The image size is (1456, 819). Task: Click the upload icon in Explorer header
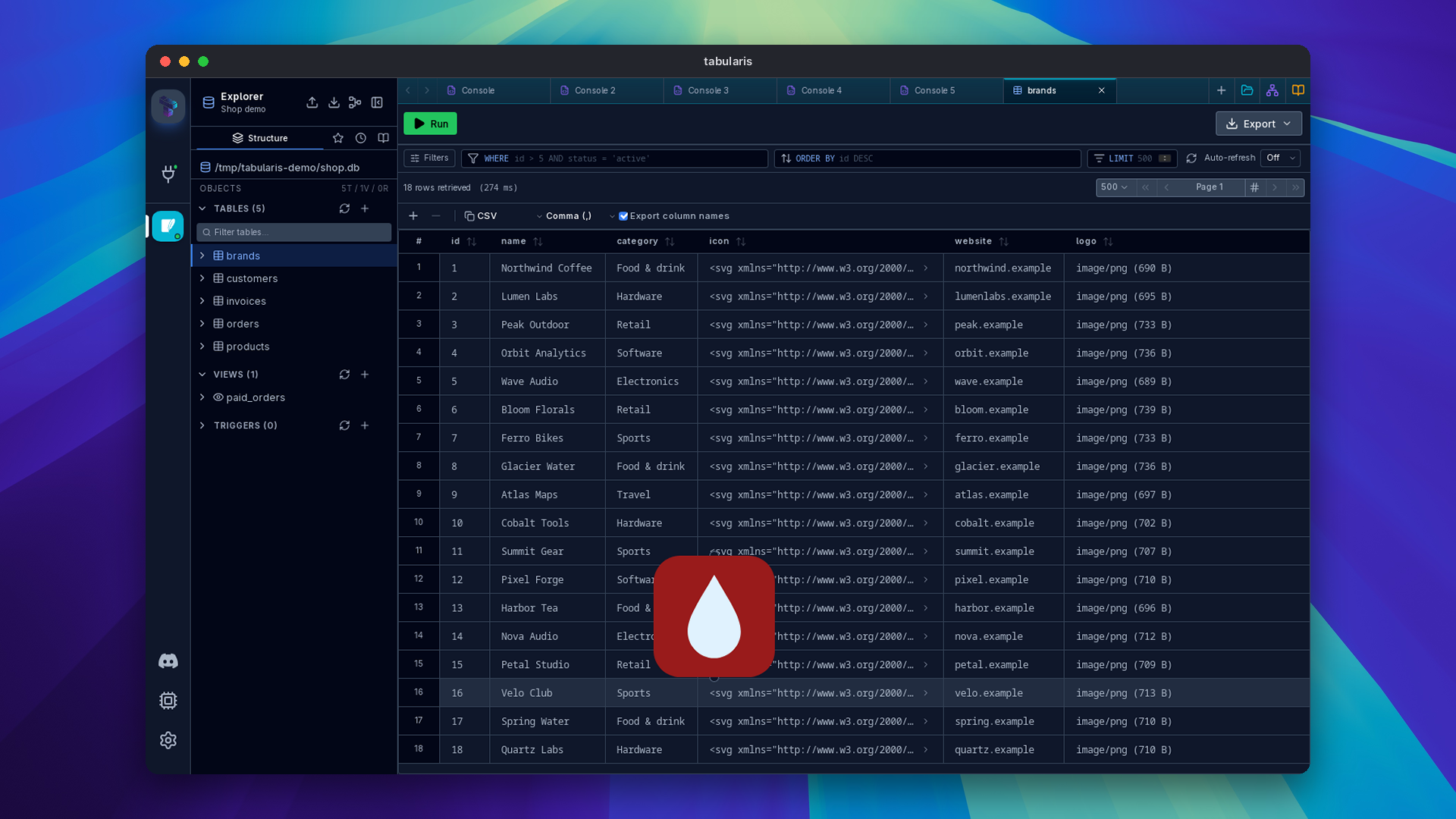[x=312, y=102]
